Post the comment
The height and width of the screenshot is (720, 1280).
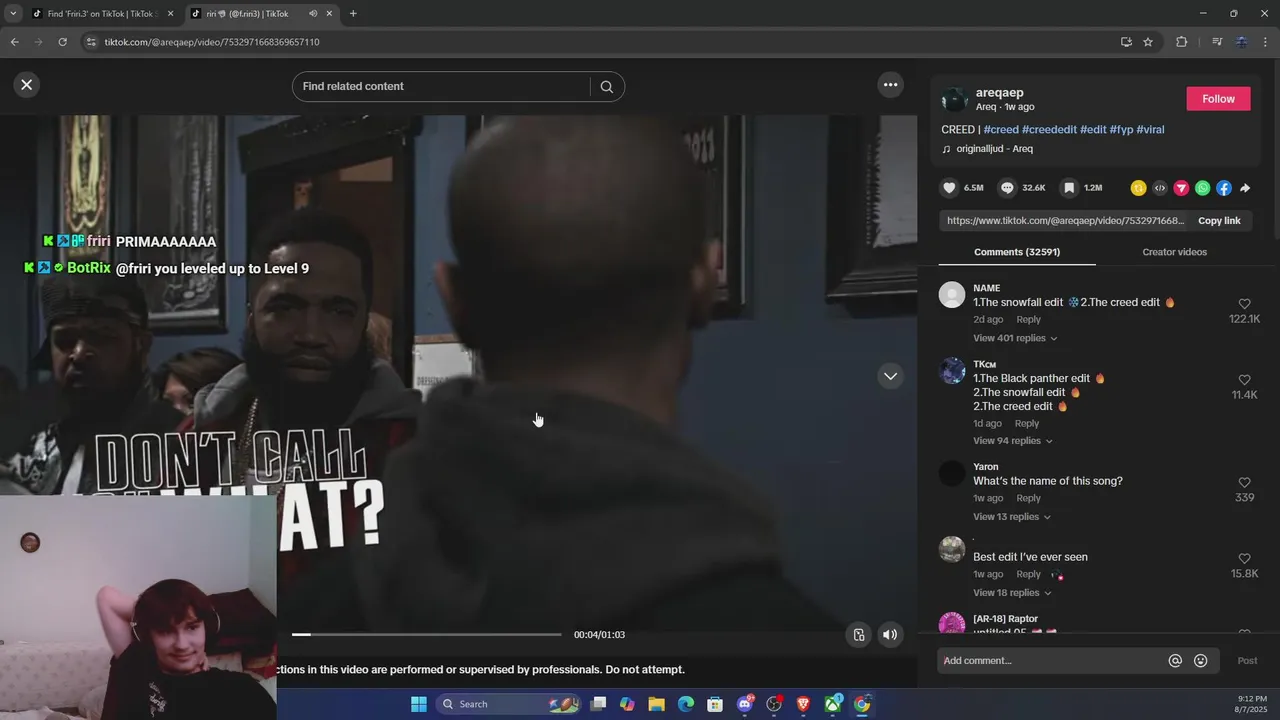(1247, 661)
